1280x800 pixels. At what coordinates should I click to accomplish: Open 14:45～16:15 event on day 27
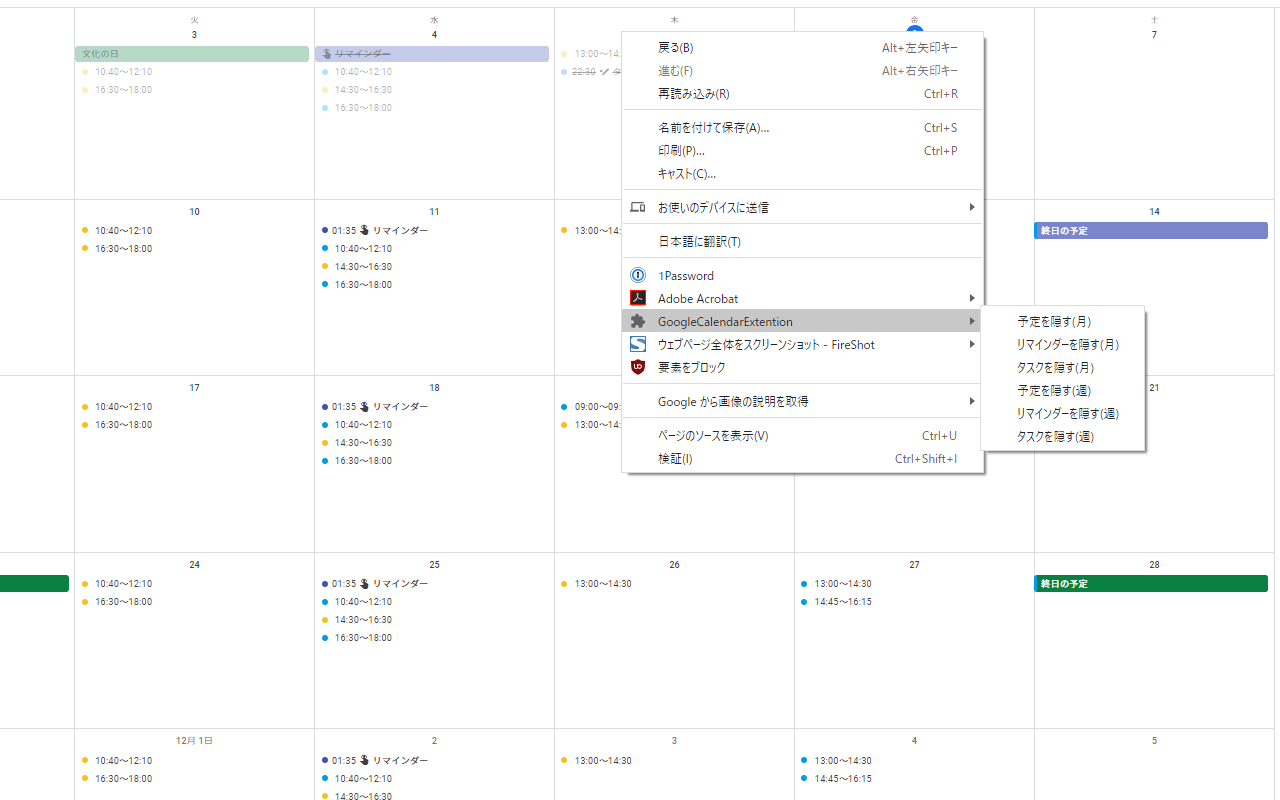[x=838, y=601]
